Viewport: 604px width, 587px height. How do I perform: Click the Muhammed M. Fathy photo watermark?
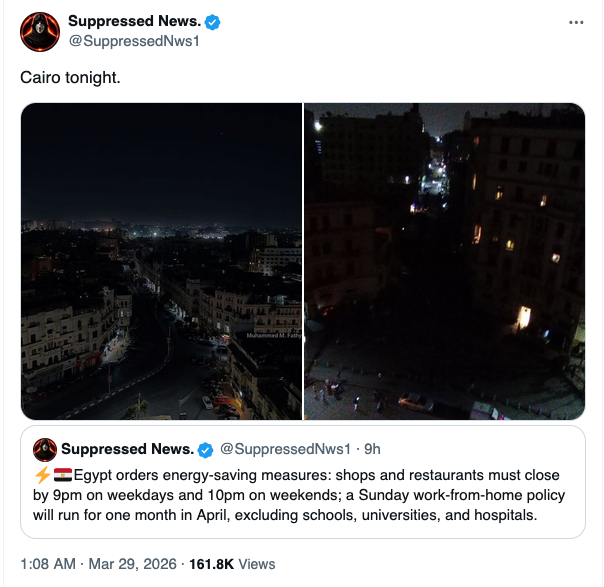271,336
